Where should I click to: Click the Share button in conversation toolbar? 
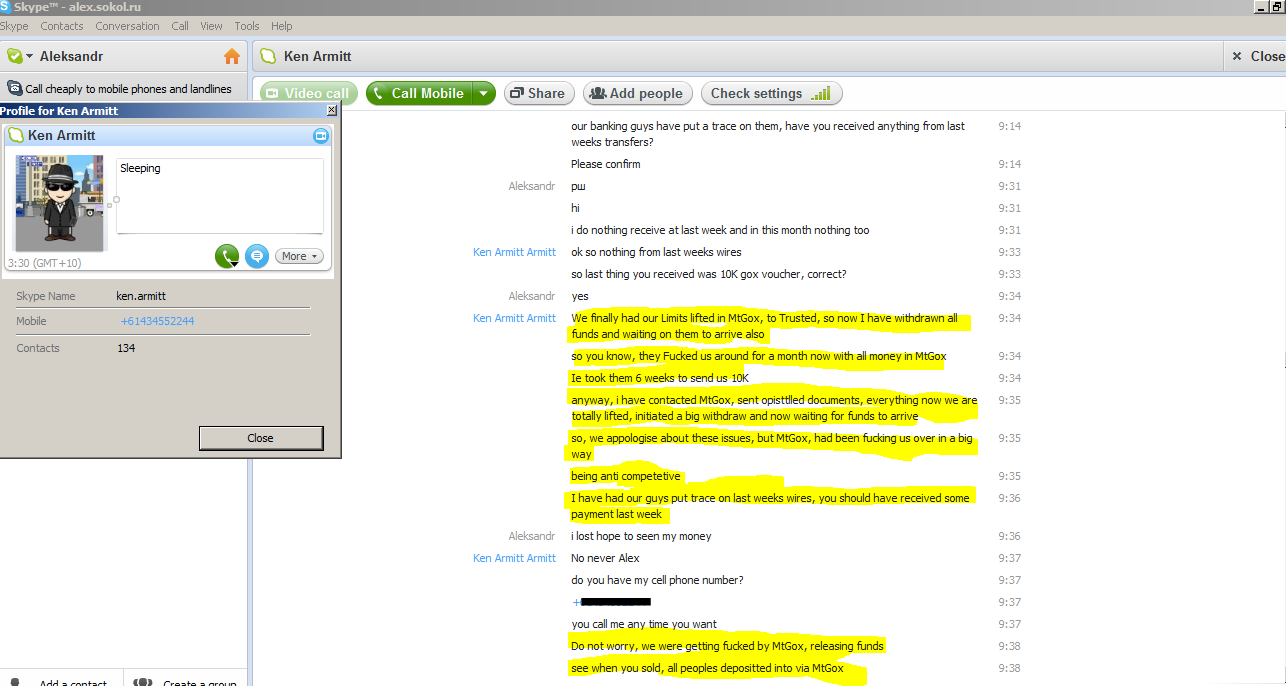pos(538,93)
